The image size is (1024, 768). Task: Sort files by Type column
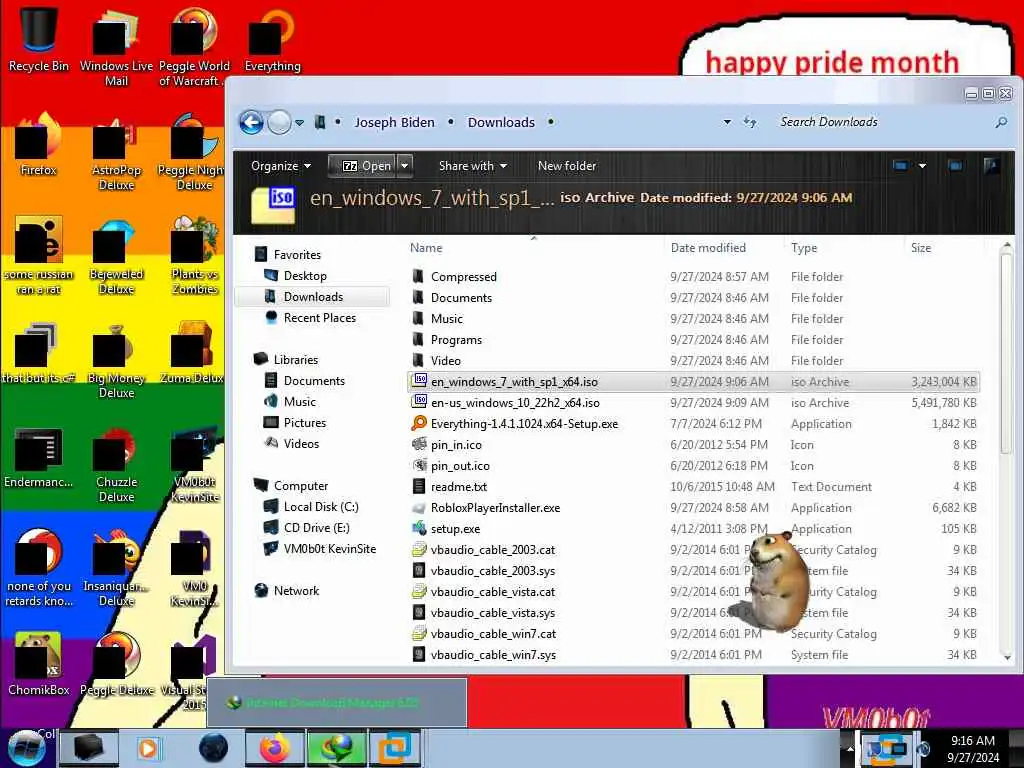804,248
